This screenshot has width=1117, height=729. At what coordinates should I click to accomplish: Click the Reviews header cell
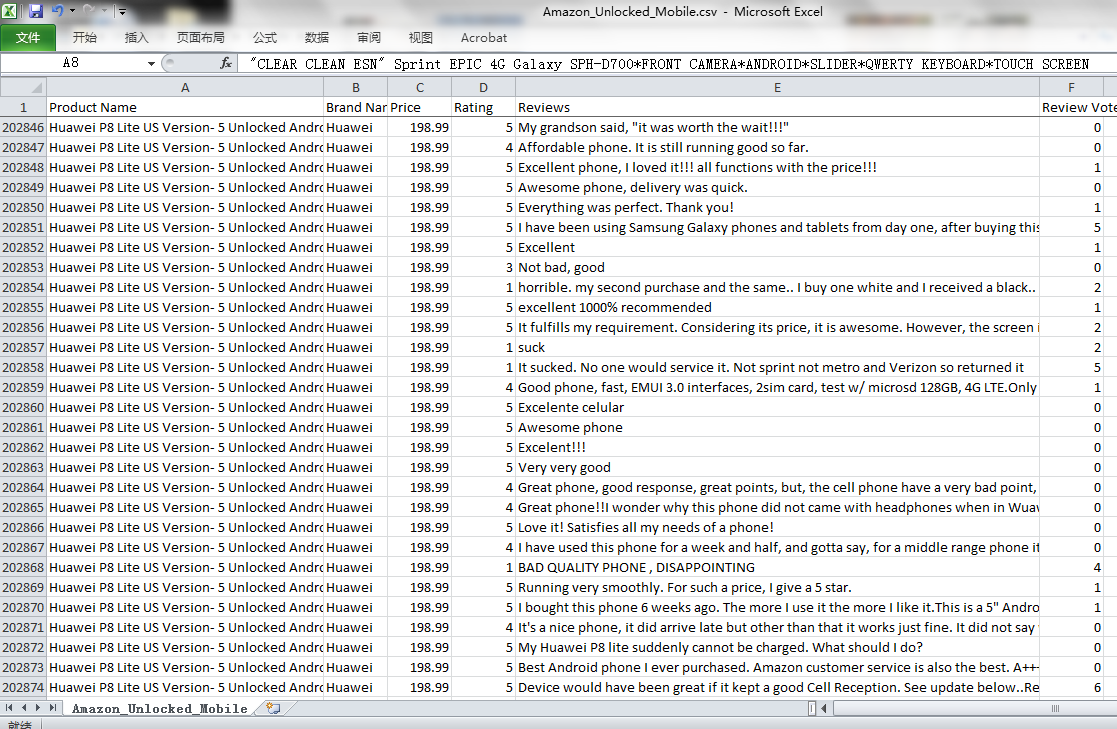pyautogui.click(x=777, y=108)
